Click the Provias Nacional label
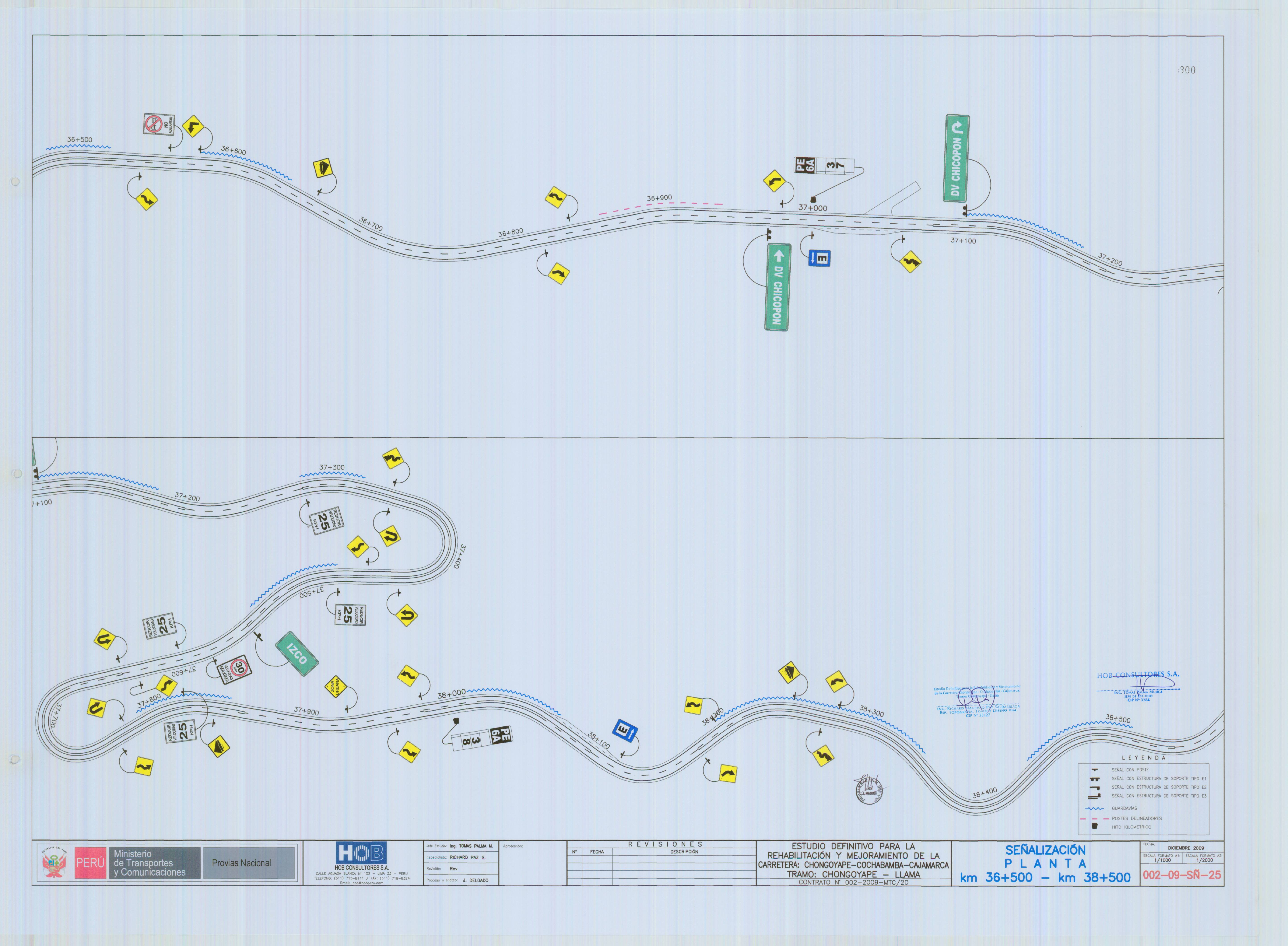1288x946 pixels. (x=242, y=863)
